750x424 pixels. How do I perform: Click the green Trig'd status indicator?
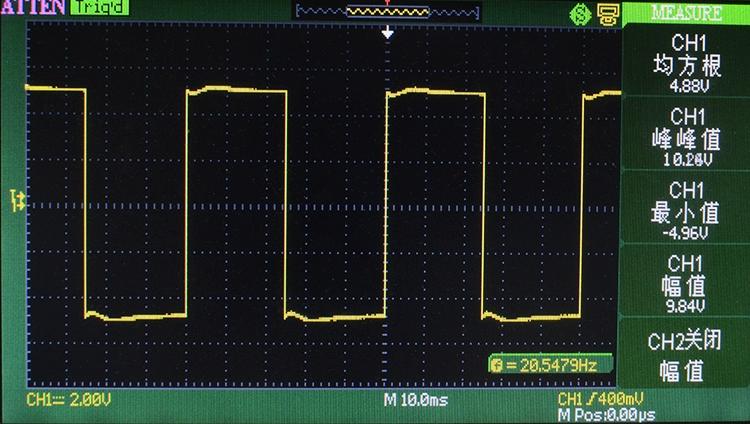[96, 9]
